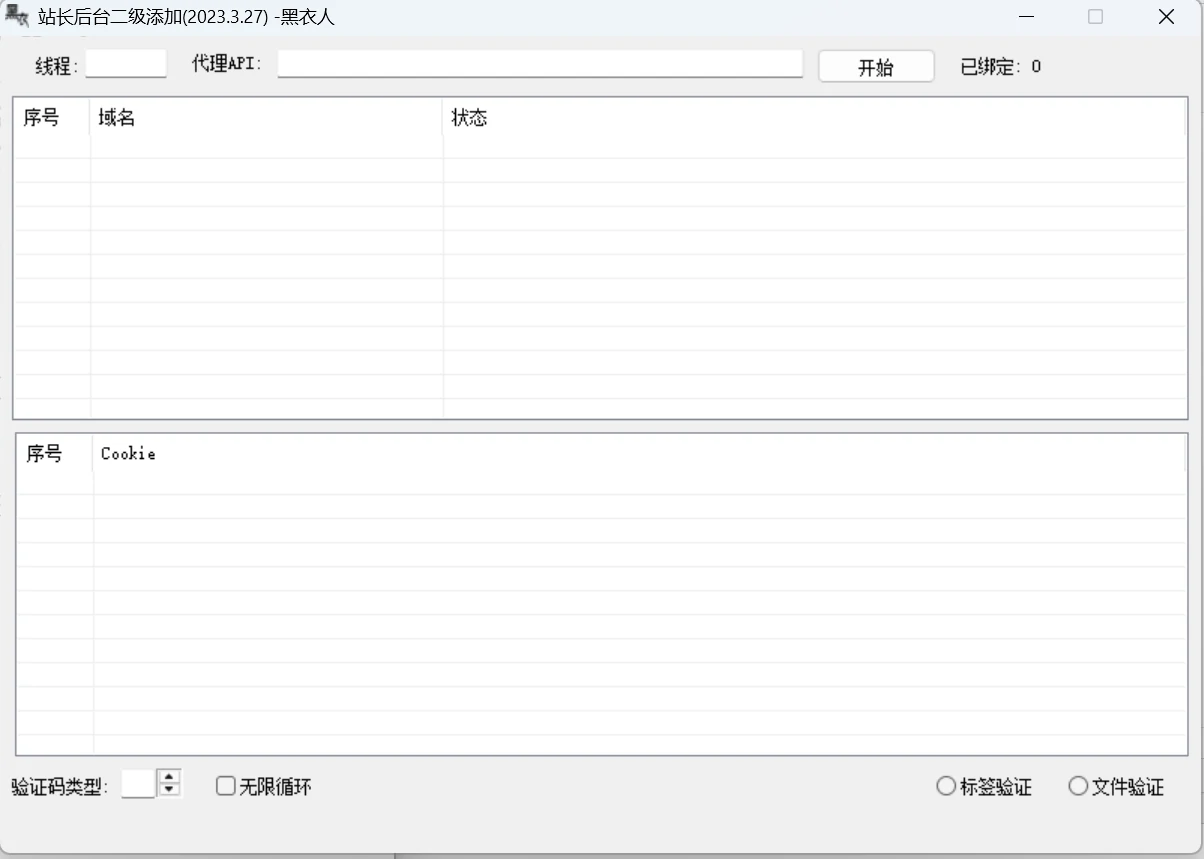Click the 开始 start button
The height and width of the screenshot is (859, 1204).
coord(876,67)
